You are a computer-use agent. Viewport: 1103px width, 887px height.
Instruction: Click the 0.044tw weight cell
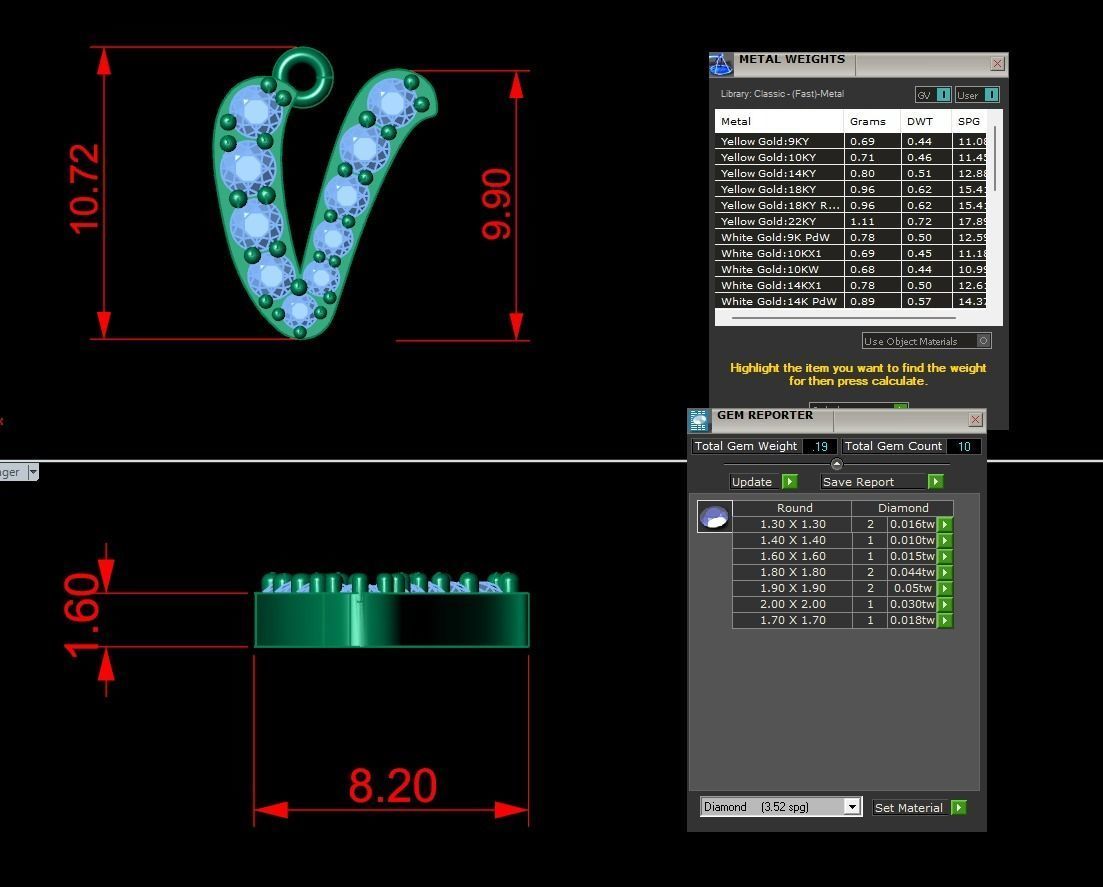(912, 573)
